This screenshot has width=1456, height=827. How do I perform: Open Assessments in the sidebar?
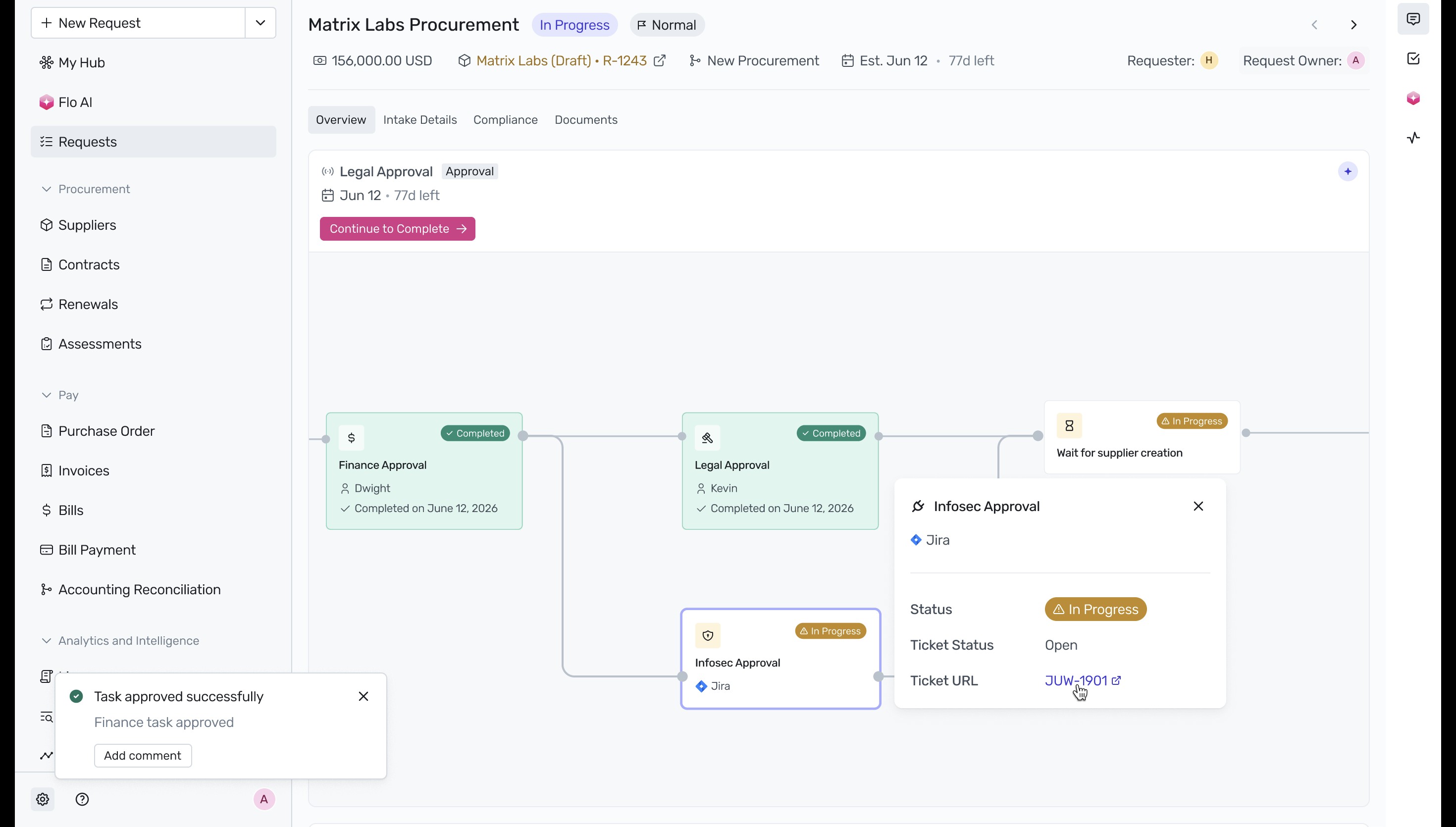(x=154, y=344)
